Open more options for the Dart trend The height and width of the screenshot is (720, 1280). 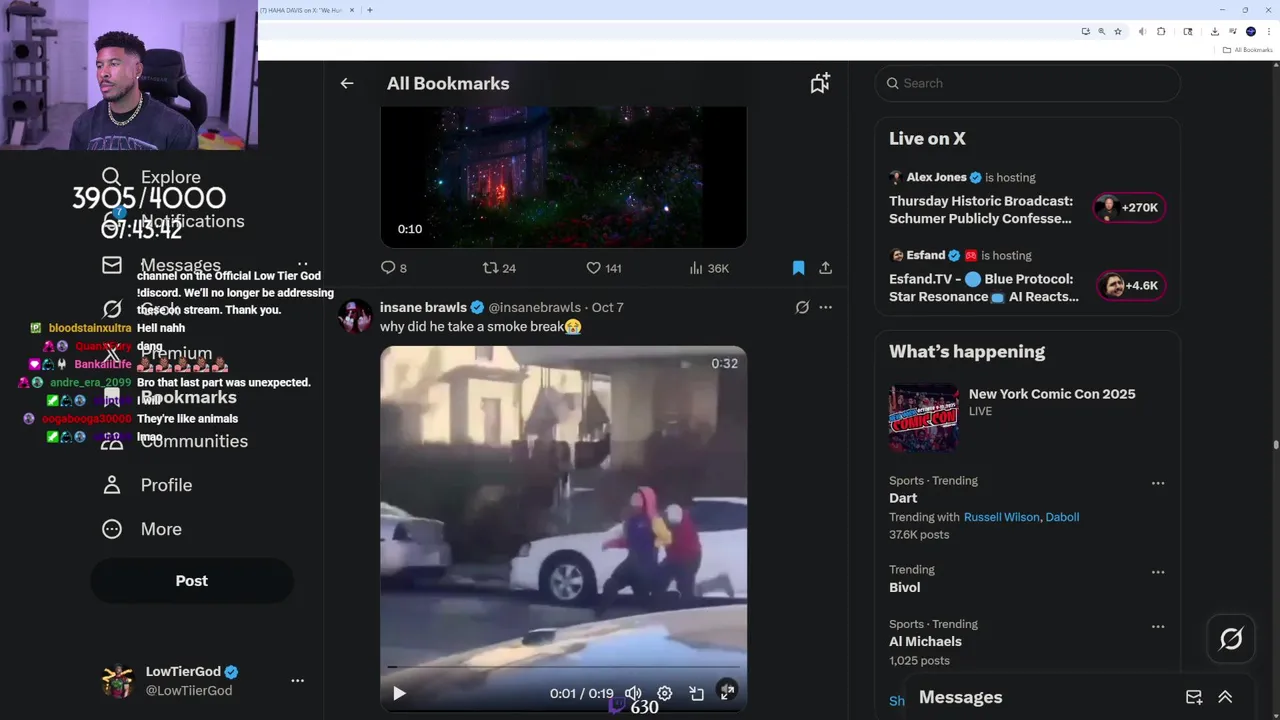(1158, 483)
